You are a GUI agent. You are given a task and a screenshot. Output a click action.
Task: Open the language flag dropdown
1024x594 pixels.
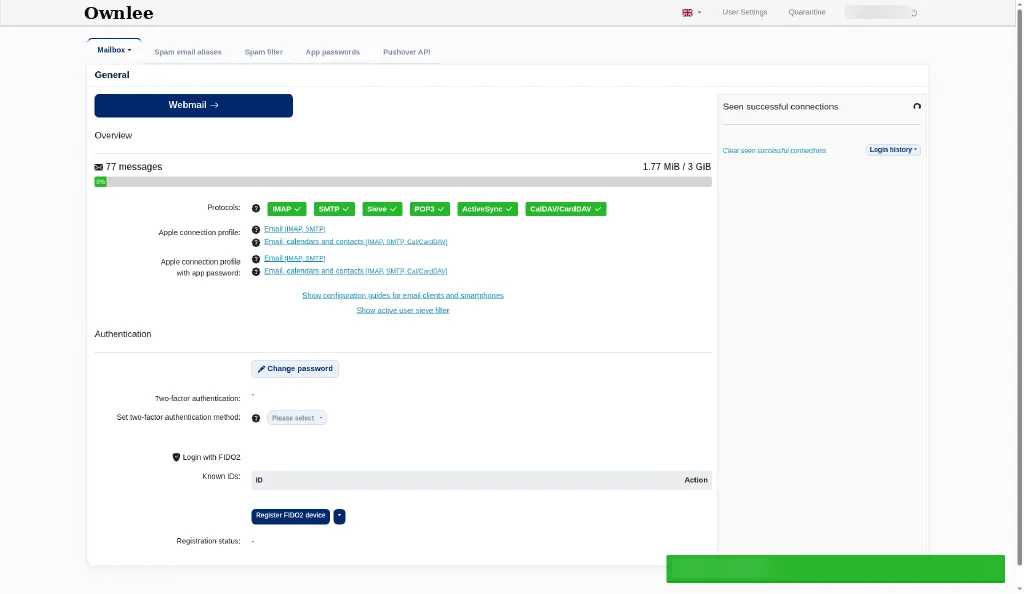click(692, 12)
